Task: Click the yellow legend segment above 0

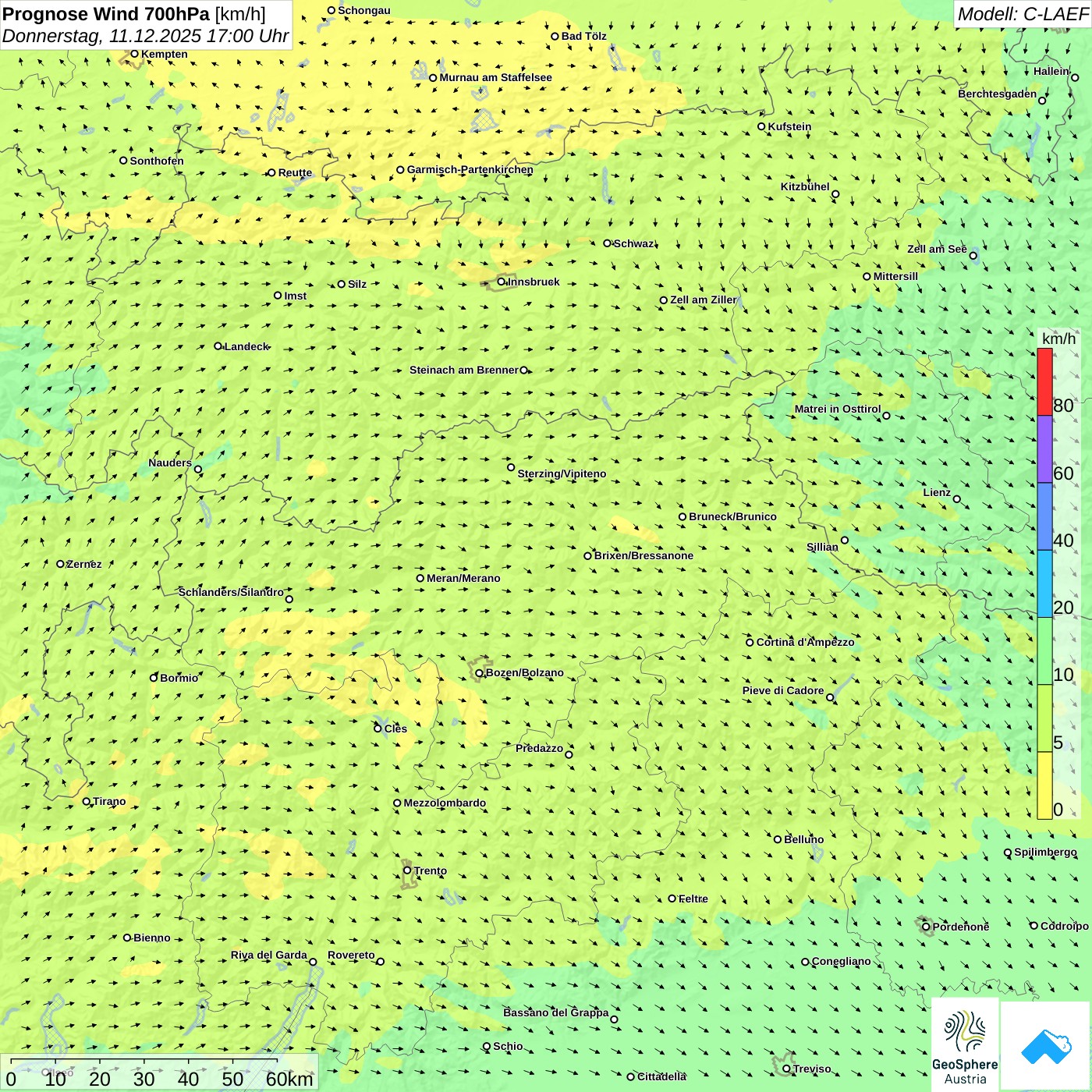Action: 1044,785
